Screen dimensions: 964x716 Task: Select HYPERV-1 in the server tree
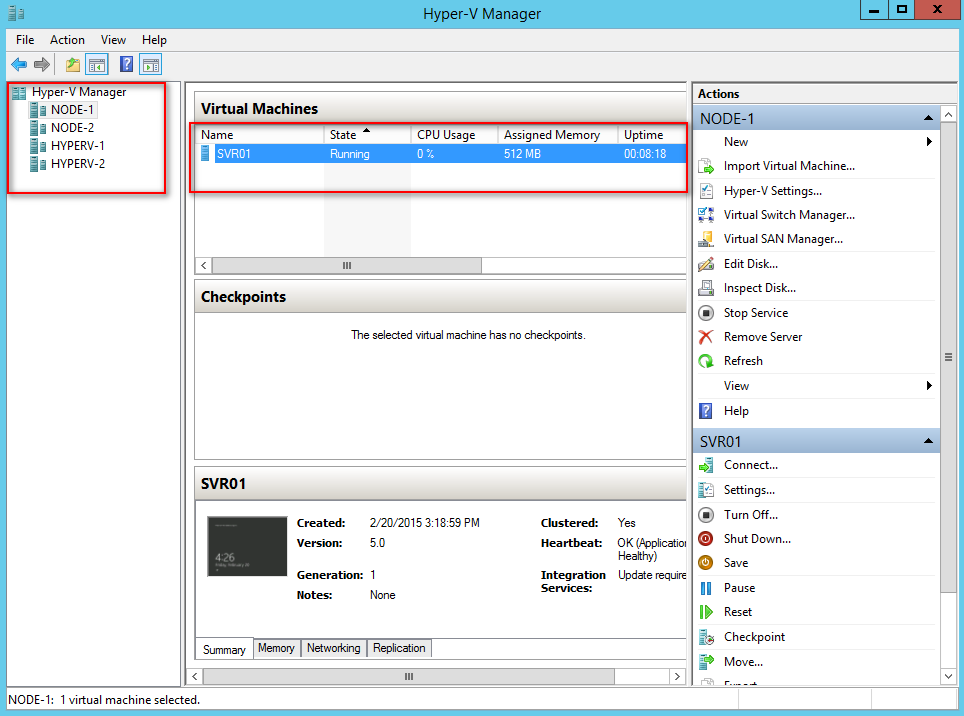[x=77, y=146]
